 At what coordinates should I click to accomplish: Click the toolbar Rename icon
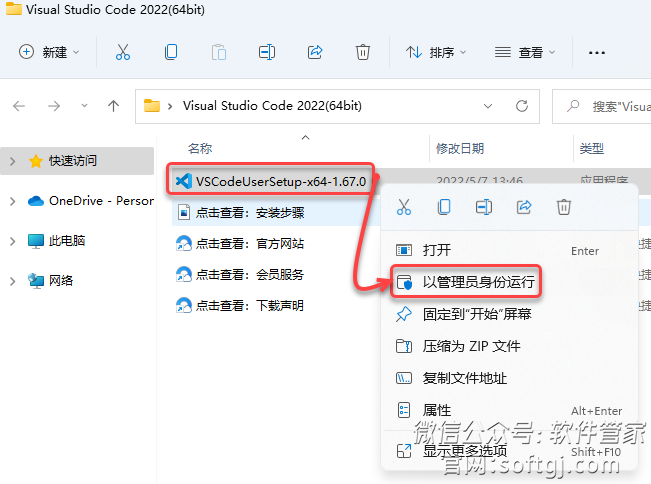tap(267, 52)
